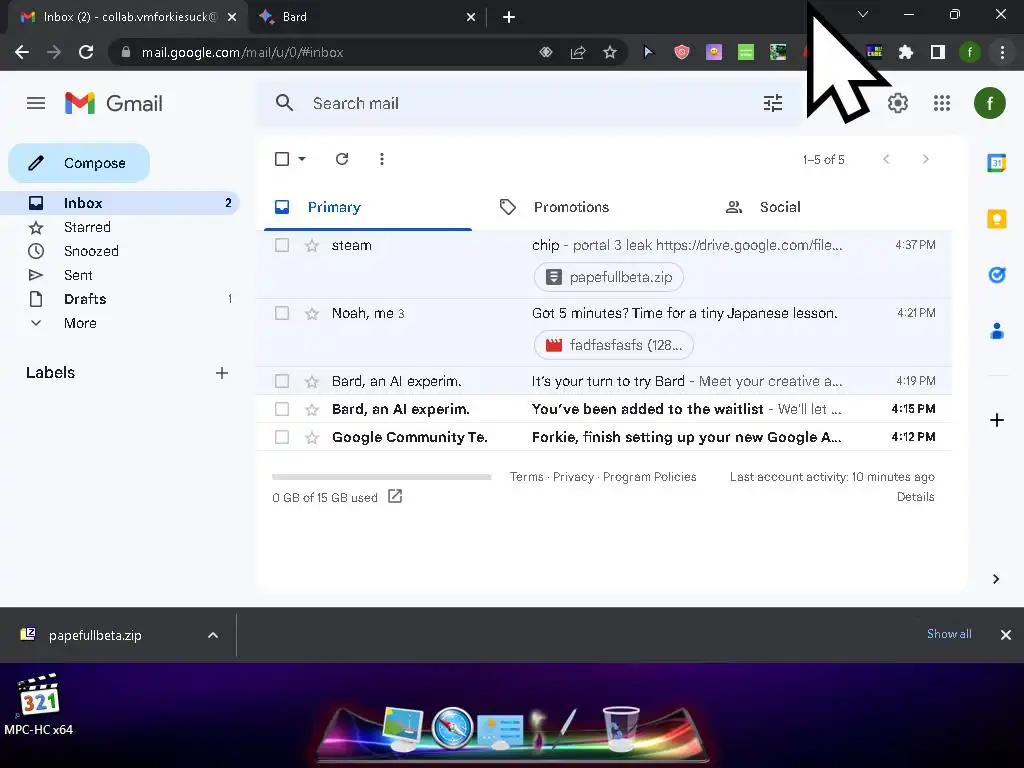Select all emails checkbox

[x=282, y=159]
